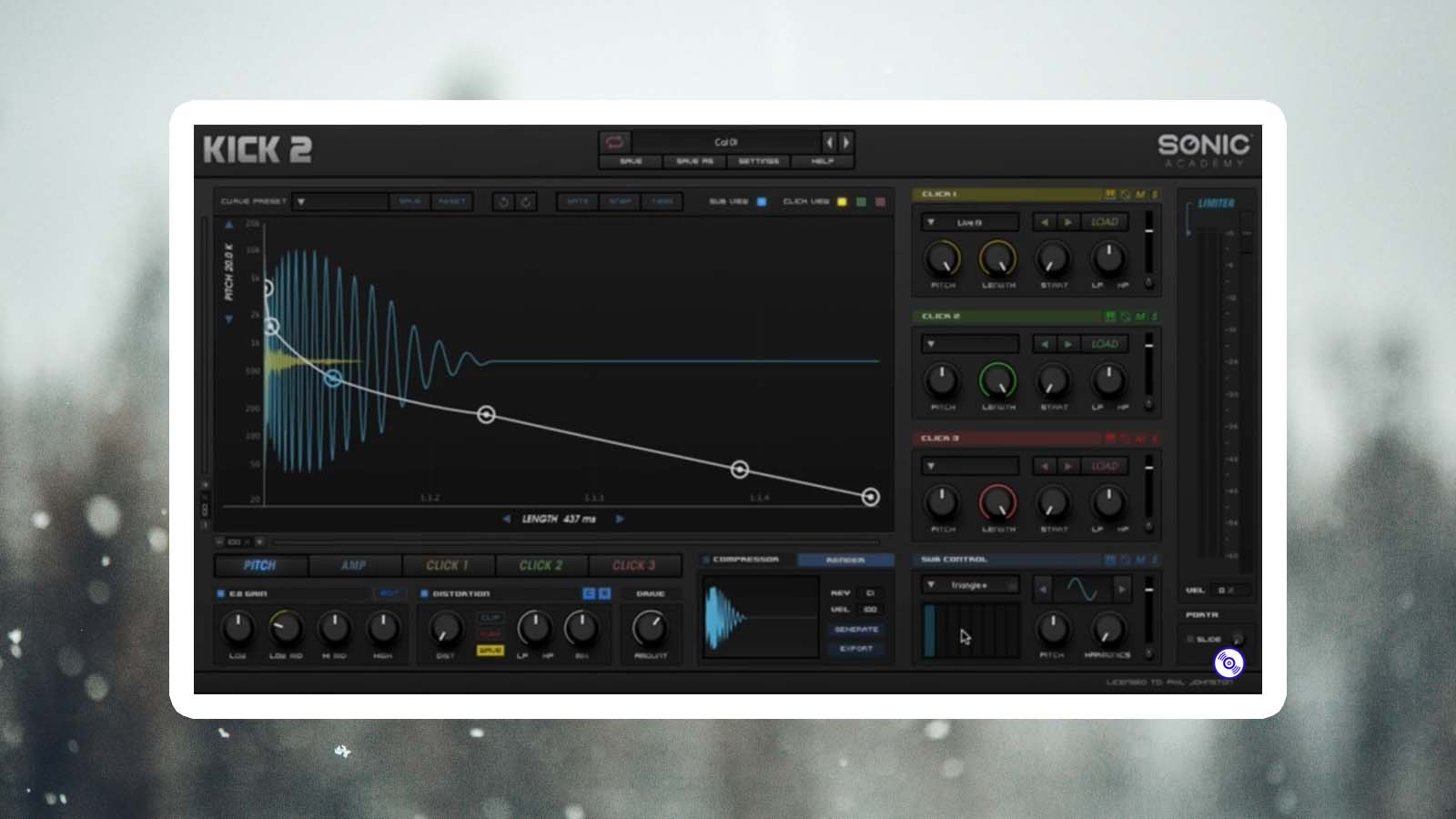Switch to the Click 1 tab

[447, 565]
